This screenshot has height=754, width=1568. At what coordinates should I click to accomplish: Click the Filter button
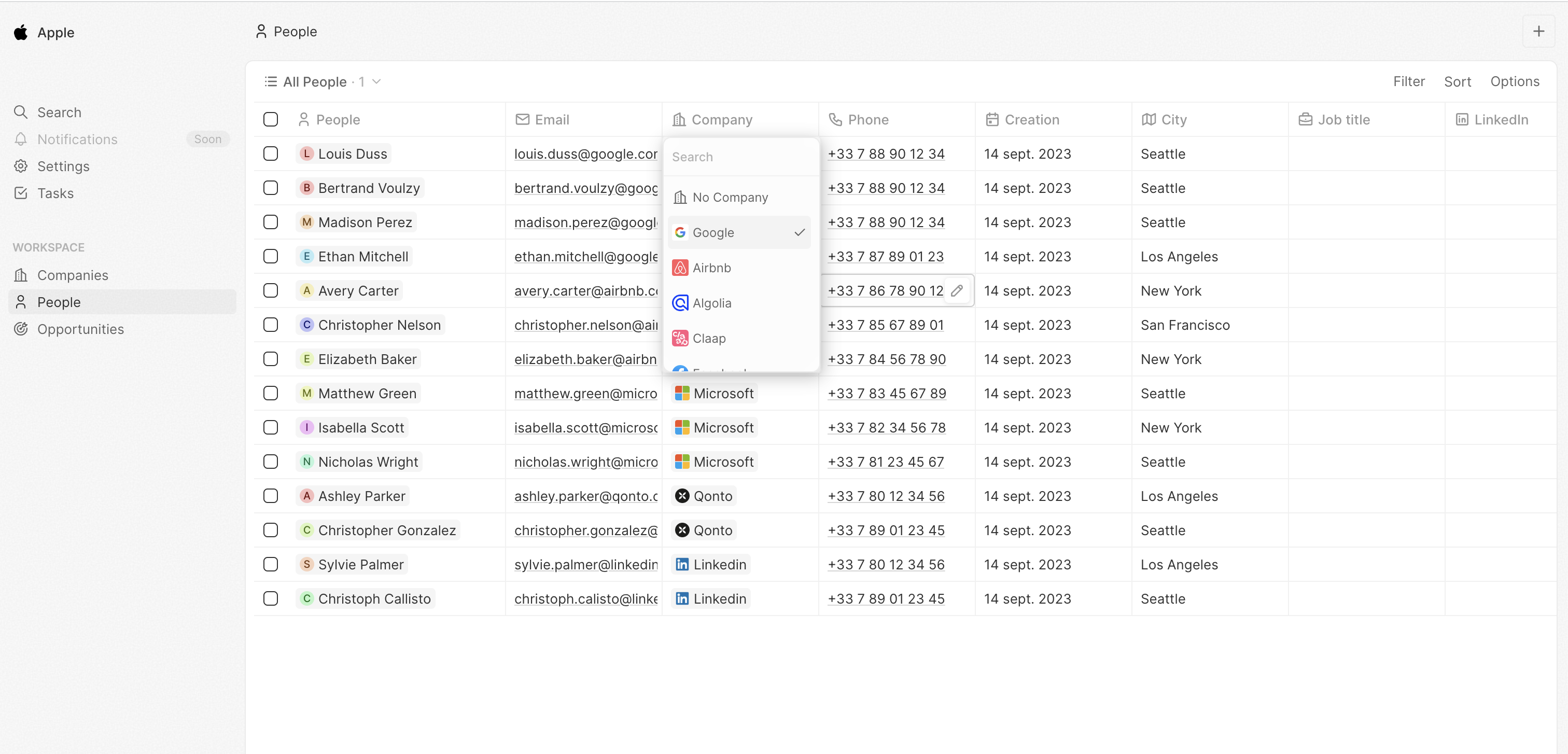coord(1408,81)
